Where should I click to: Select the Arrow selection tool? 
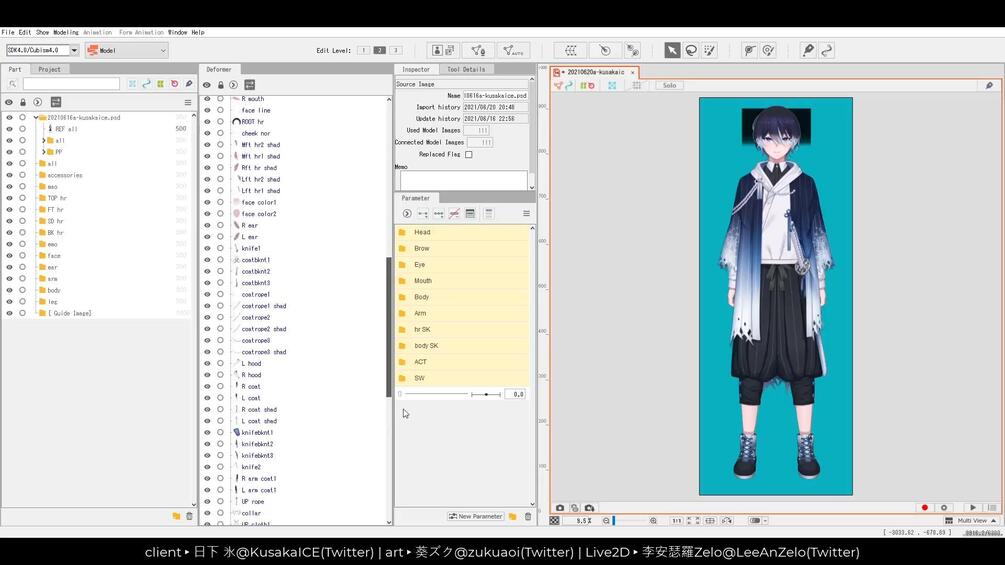coord(672,50)
